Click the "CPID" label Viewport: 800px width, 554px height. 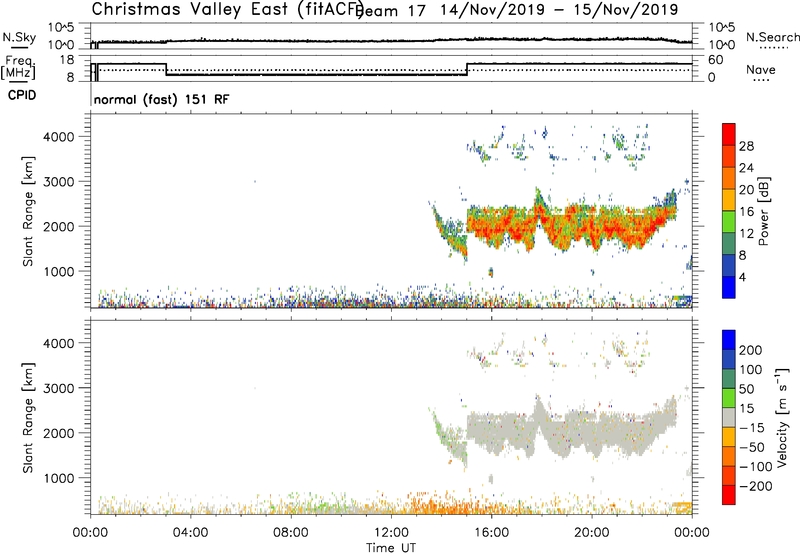(x=22, y=95)
